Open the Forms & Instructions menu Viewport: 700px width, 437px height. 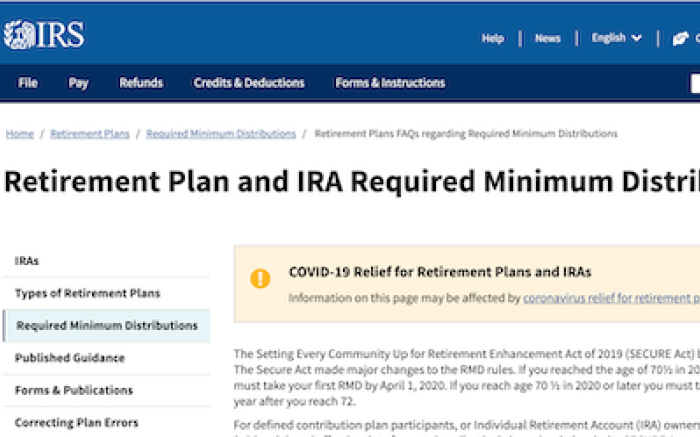click(x=390, y=83)
